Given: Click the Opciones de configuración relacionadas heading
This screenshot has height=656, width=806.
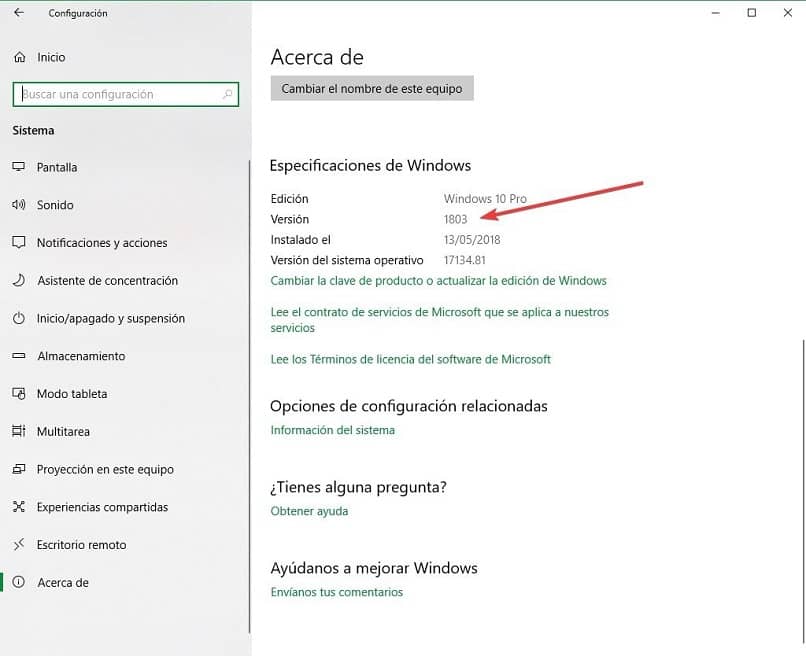Looking at the screenshot, I should pos(409,406).
